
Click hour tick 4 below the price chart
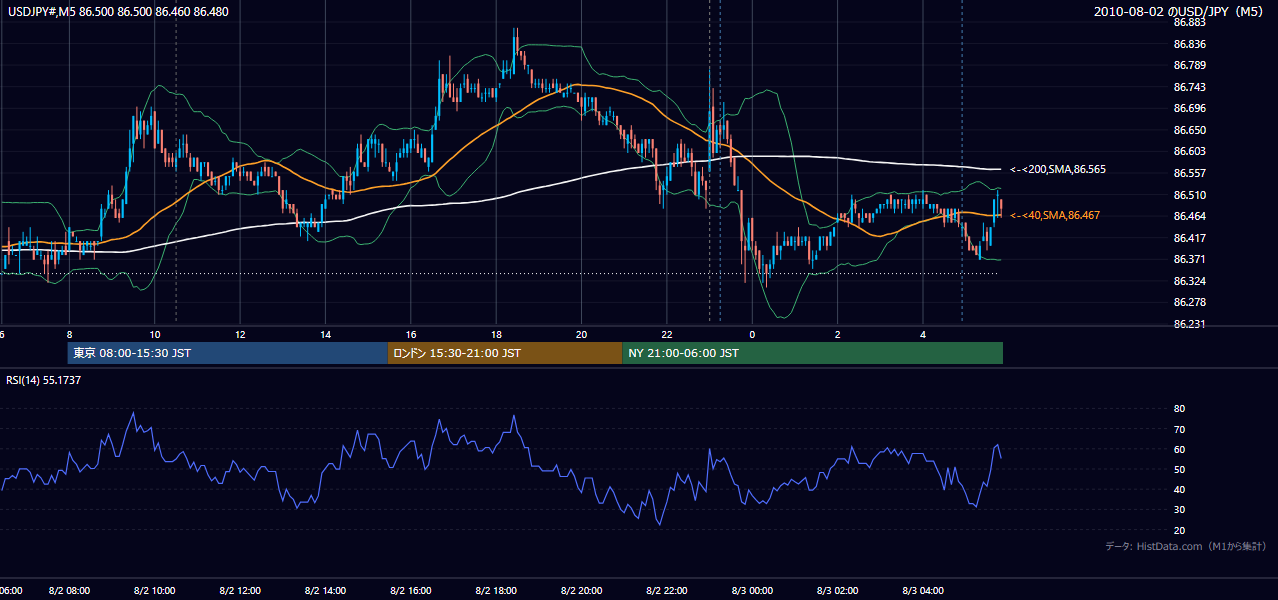pos(923,335)
